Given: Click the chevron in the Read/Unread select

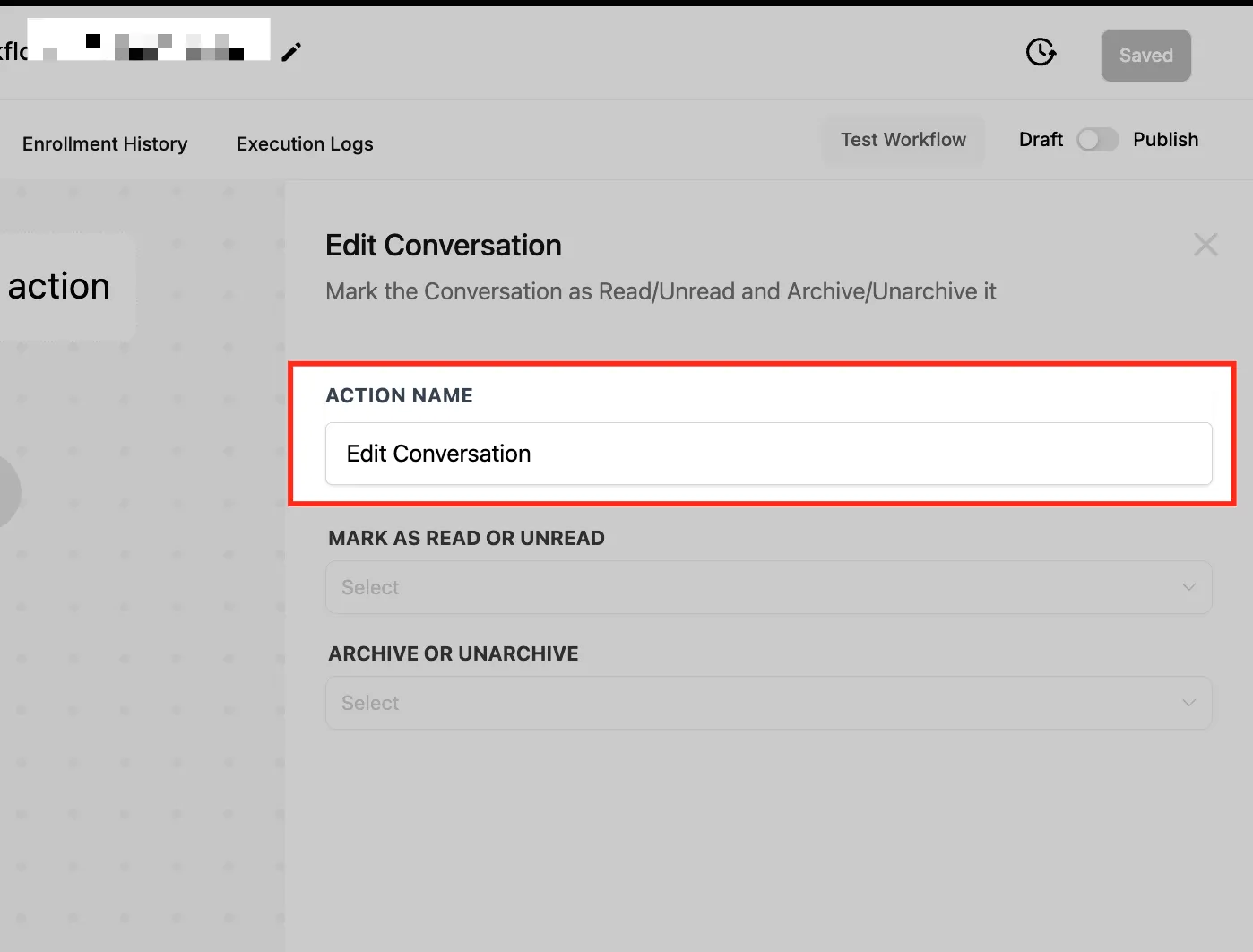Looking at the screenshot, I should 1188,588.
